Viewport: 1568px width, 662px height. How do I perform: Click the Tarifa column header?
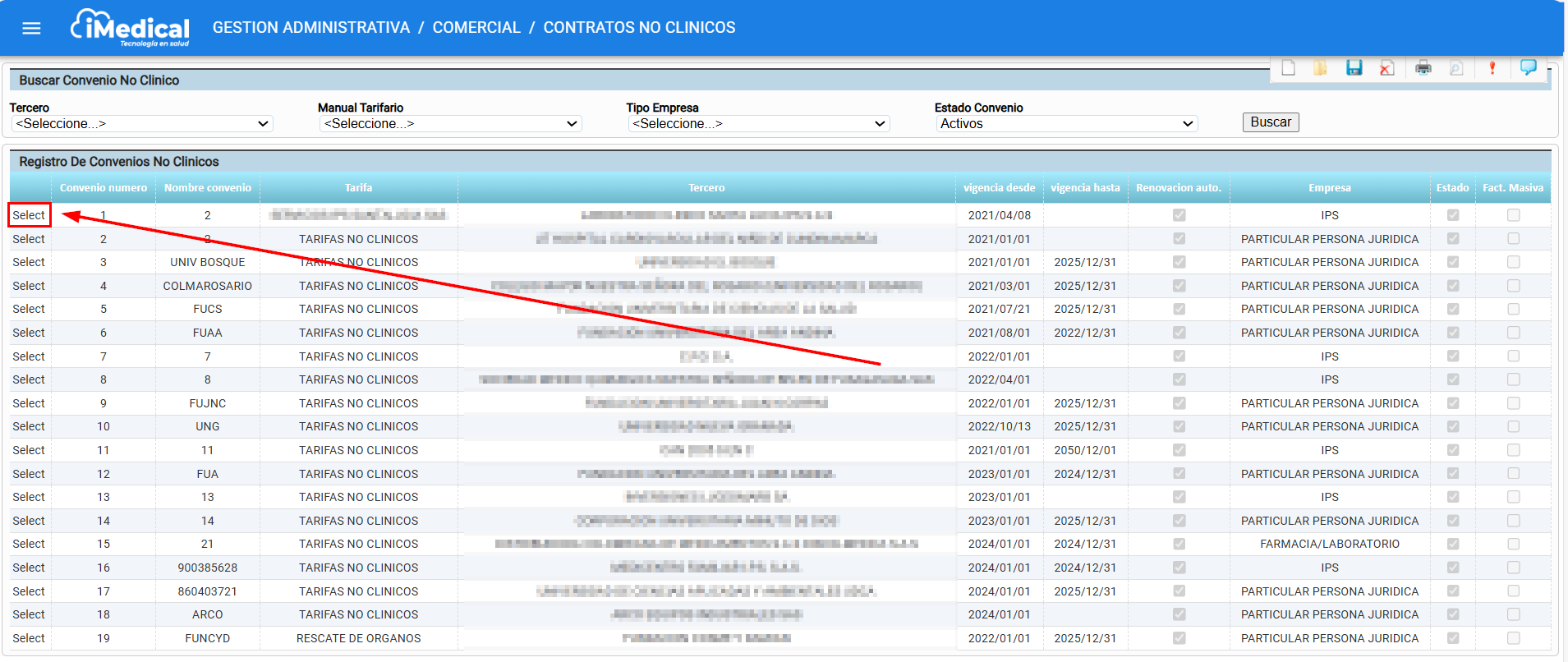[358, 188]
